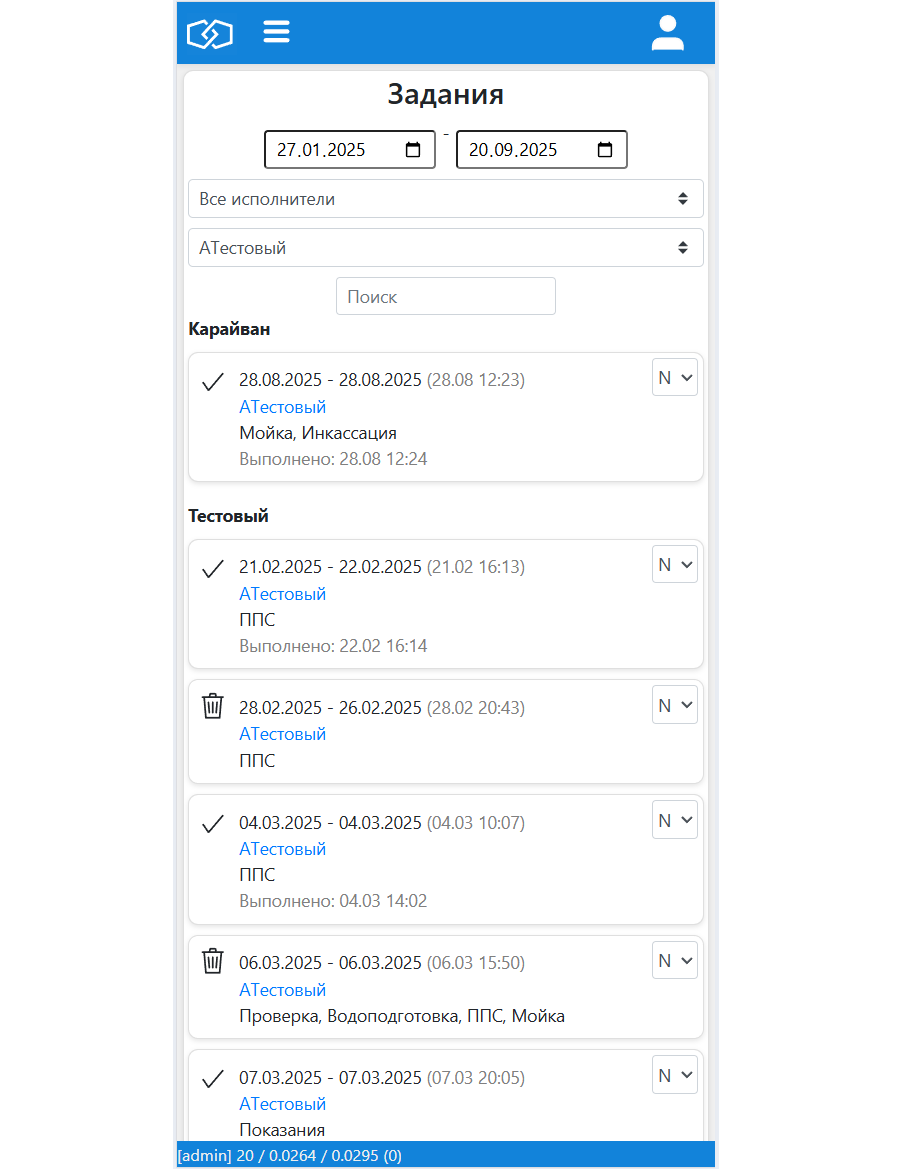The image size is (910, 1169).
Task: Open N dropdown on 06.03.2025 task
Action: coord(675,961)
